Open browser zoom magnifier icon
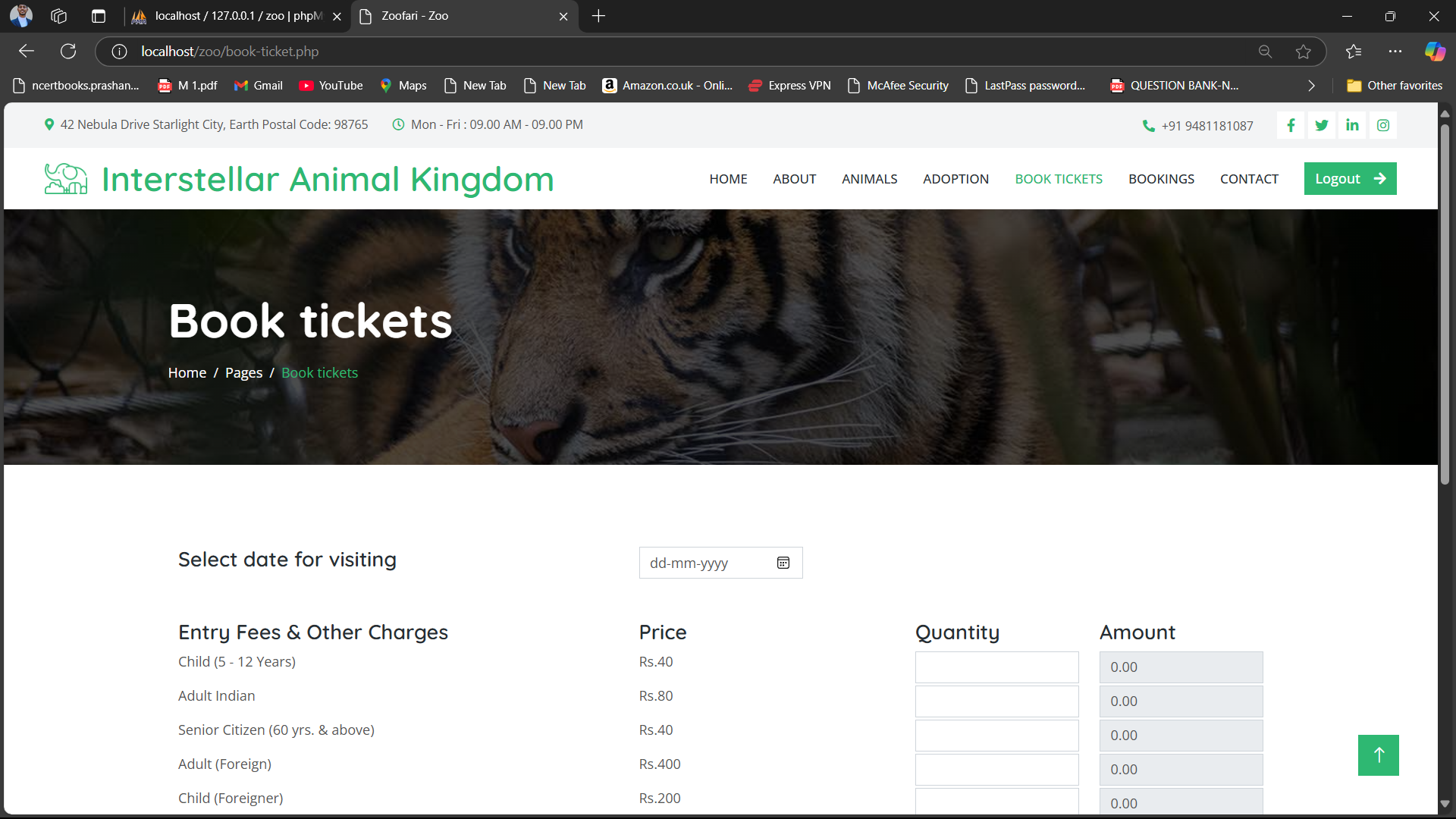 click(x=1265, y=52)
